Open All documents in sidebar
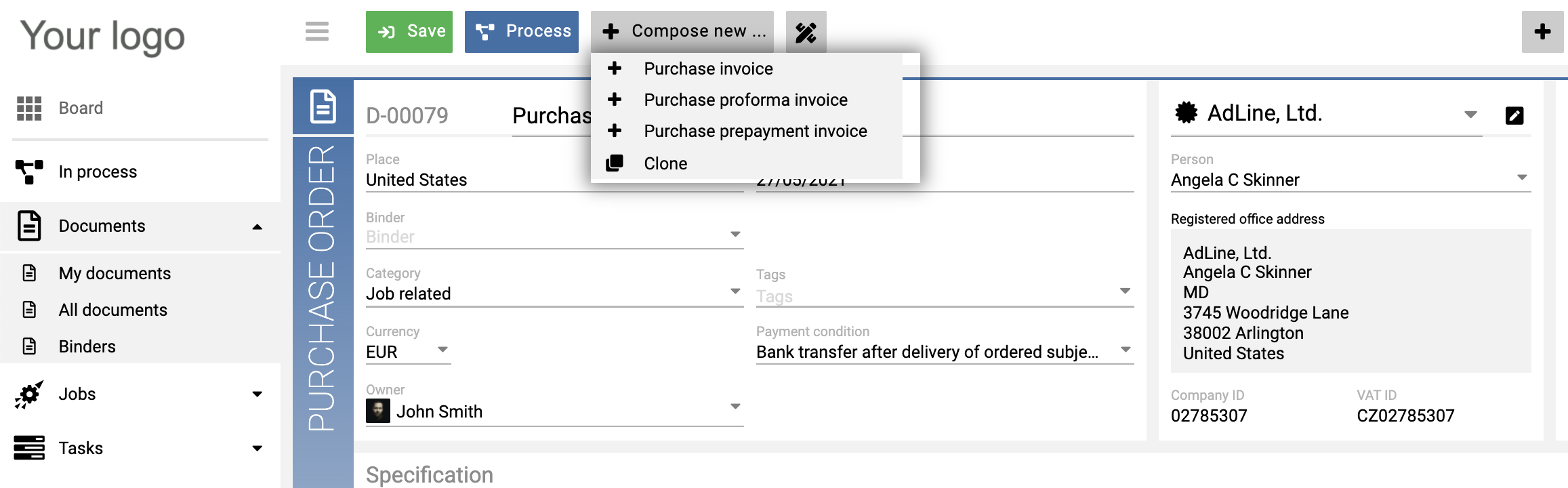The width and height of the screenshot is (1568, 488). (x=112, y=310)
